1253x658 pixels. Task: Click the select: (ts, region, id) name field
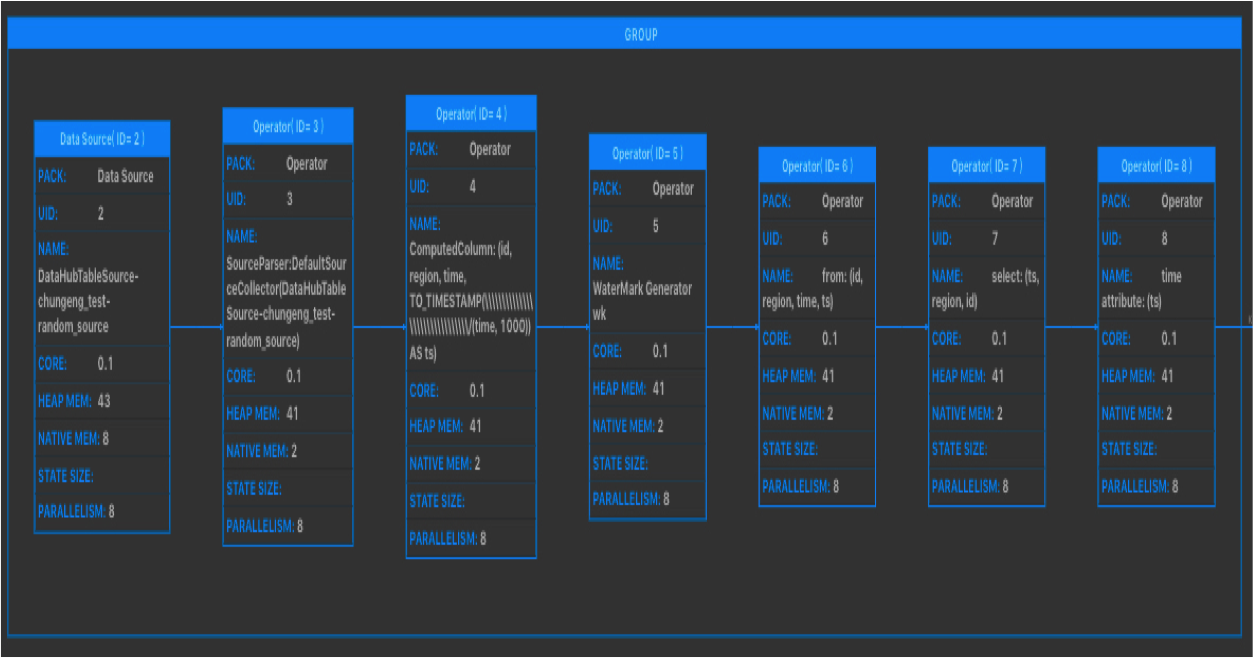(x=985, y=288)
